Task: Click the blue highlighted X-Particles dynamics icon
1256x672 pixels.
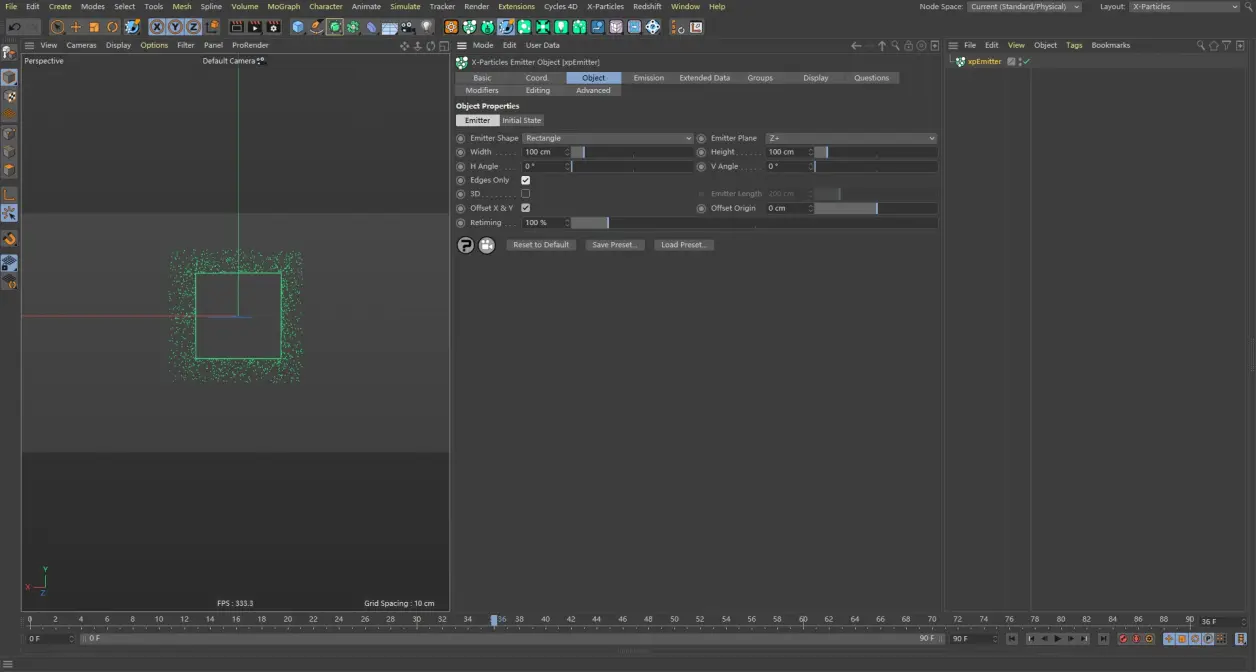Action: point(505,27)
